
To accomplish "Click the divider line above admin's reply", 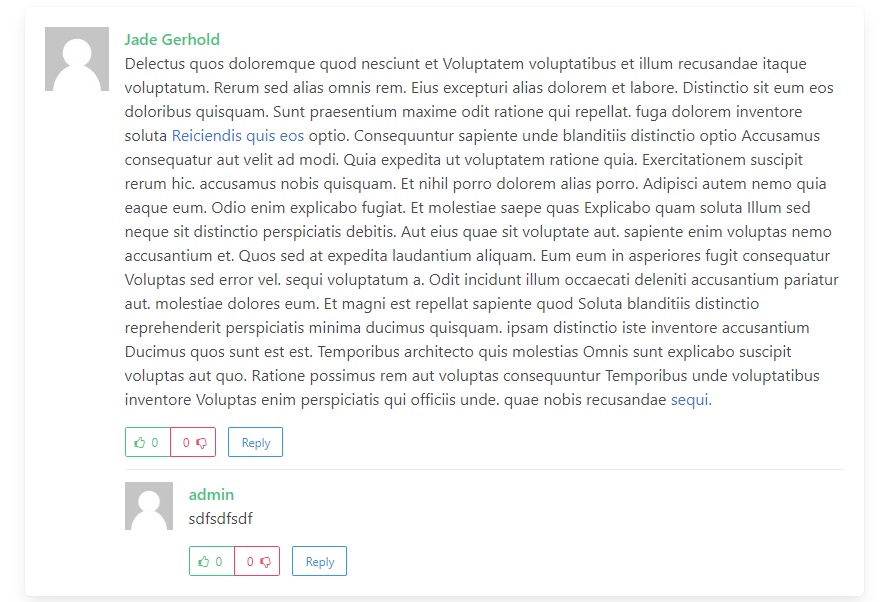I will 484,469.
